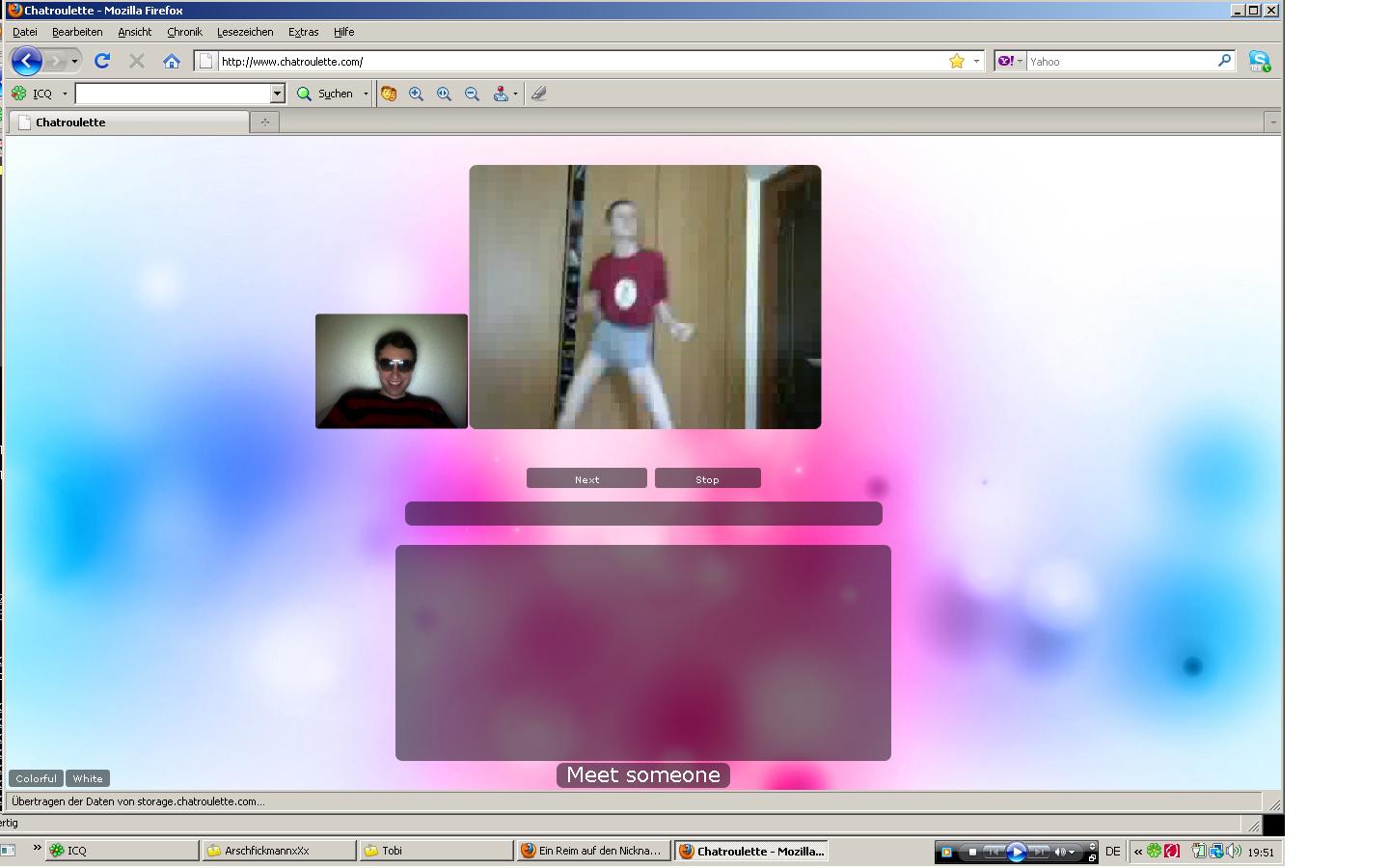Click the Suchen search button

point(325,94)
